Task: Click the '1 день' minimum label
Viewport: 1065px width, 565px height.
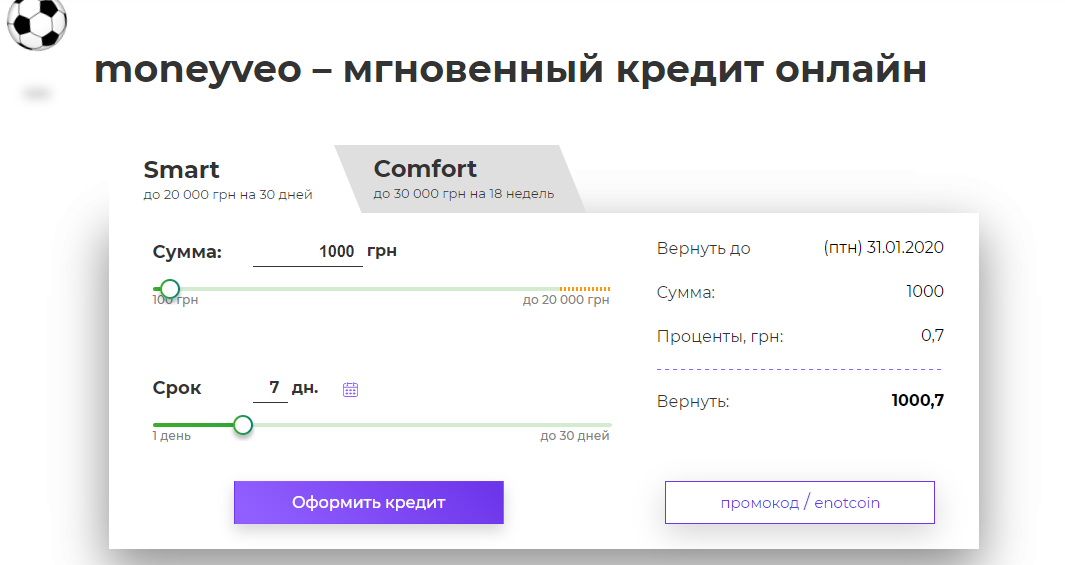Action: click(x=172, y=436)
